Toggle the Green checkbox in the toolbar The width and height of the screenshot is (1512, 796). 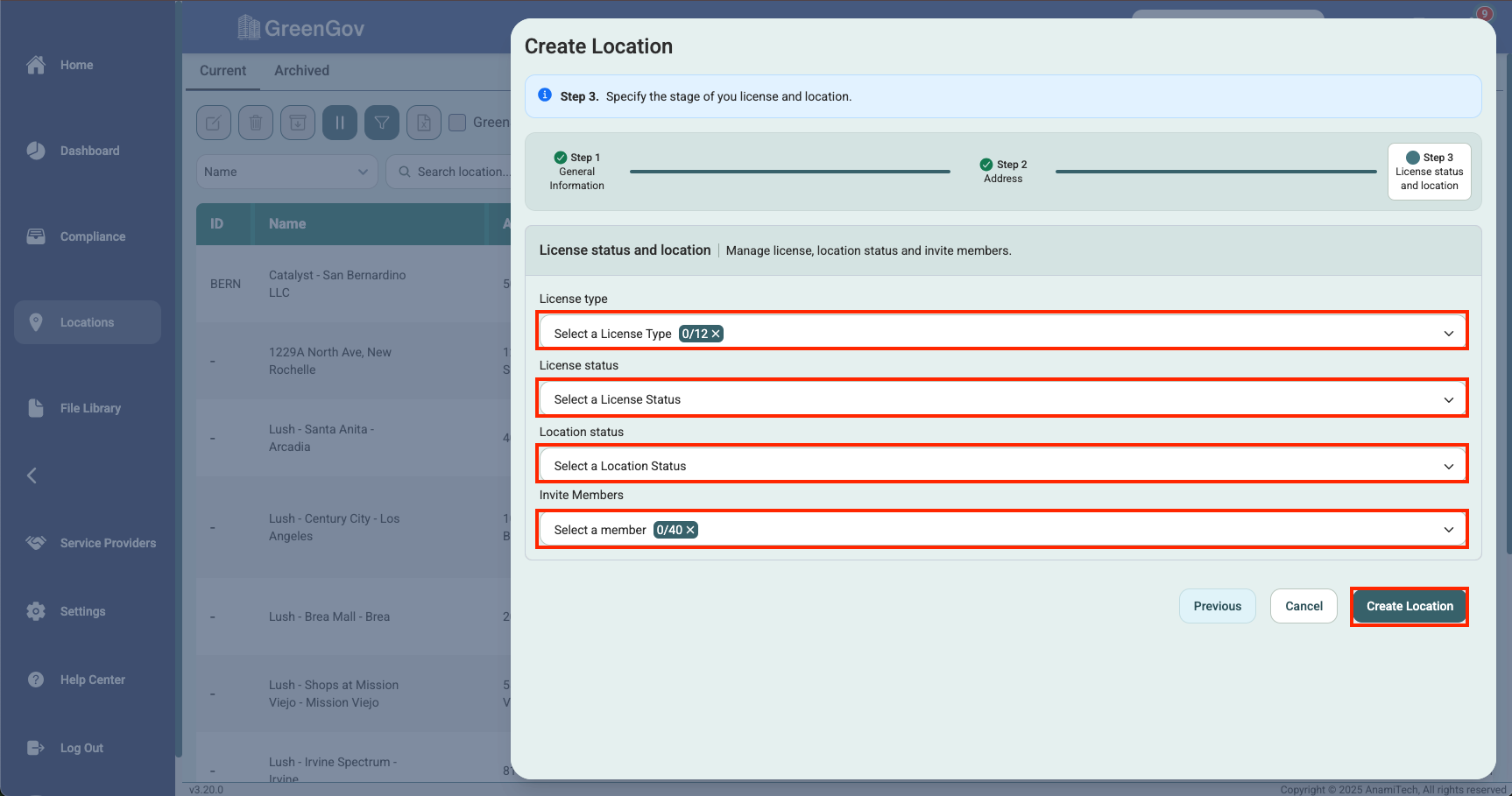[x=457, y=123]
